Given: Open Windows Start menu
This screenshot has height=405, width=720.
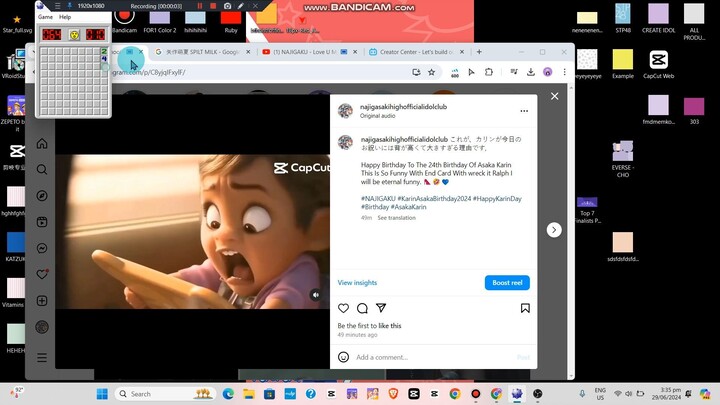Looking at the screenshot, I should 102,394.
